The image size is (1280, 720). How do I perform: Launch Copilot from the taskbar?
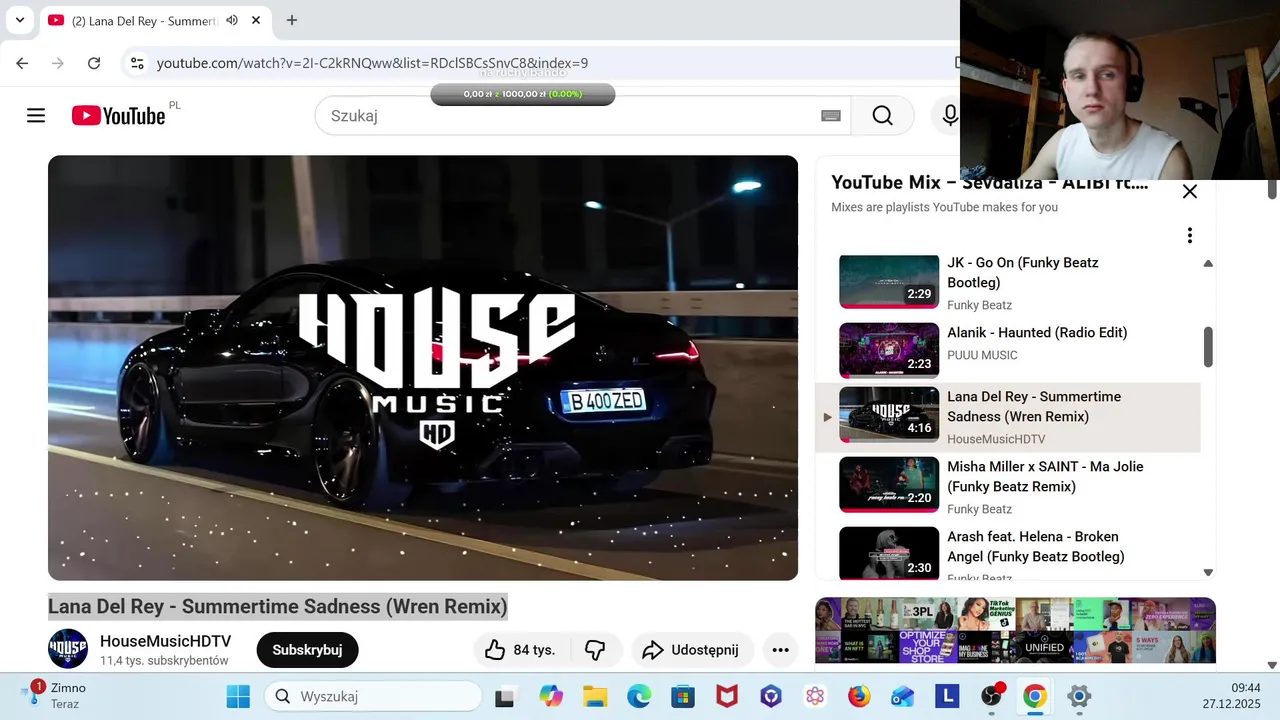(551, 697)
